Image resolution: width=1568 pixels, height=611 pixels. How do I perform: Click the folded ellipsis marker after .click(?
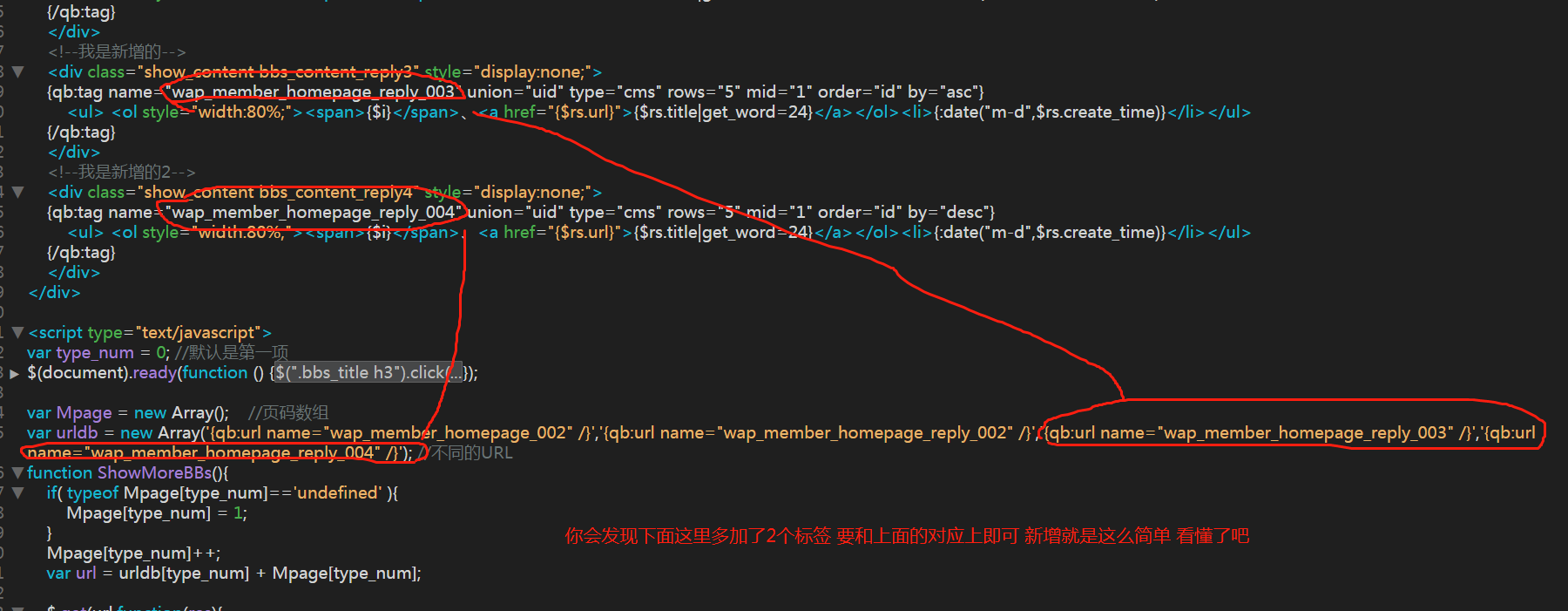click(455, 373)
